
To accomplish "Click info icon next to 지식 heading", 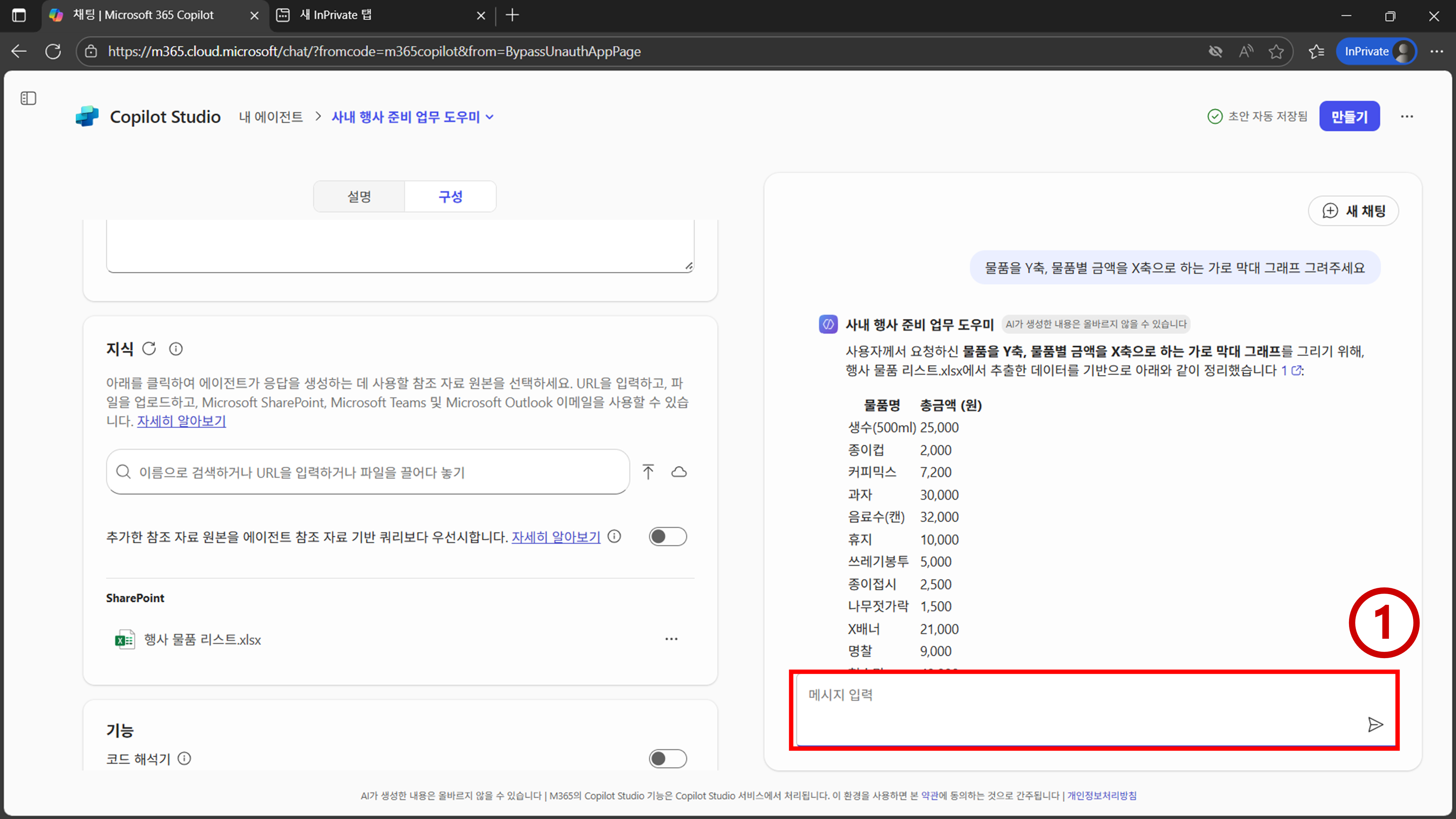I will (176, 349).
